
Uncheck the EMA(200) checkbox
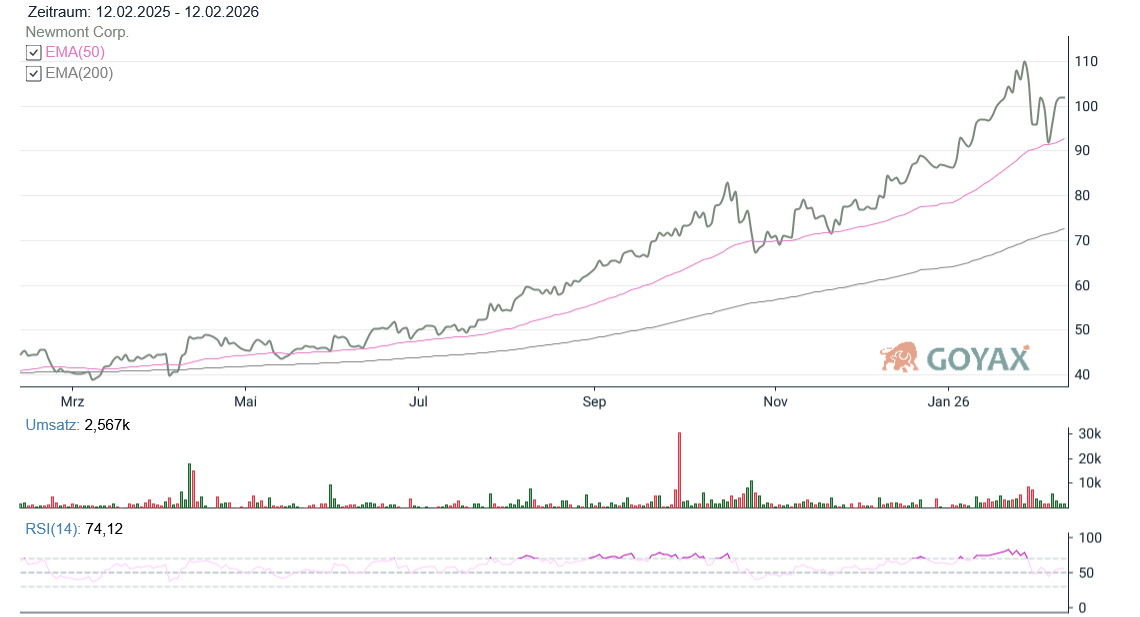34,73
